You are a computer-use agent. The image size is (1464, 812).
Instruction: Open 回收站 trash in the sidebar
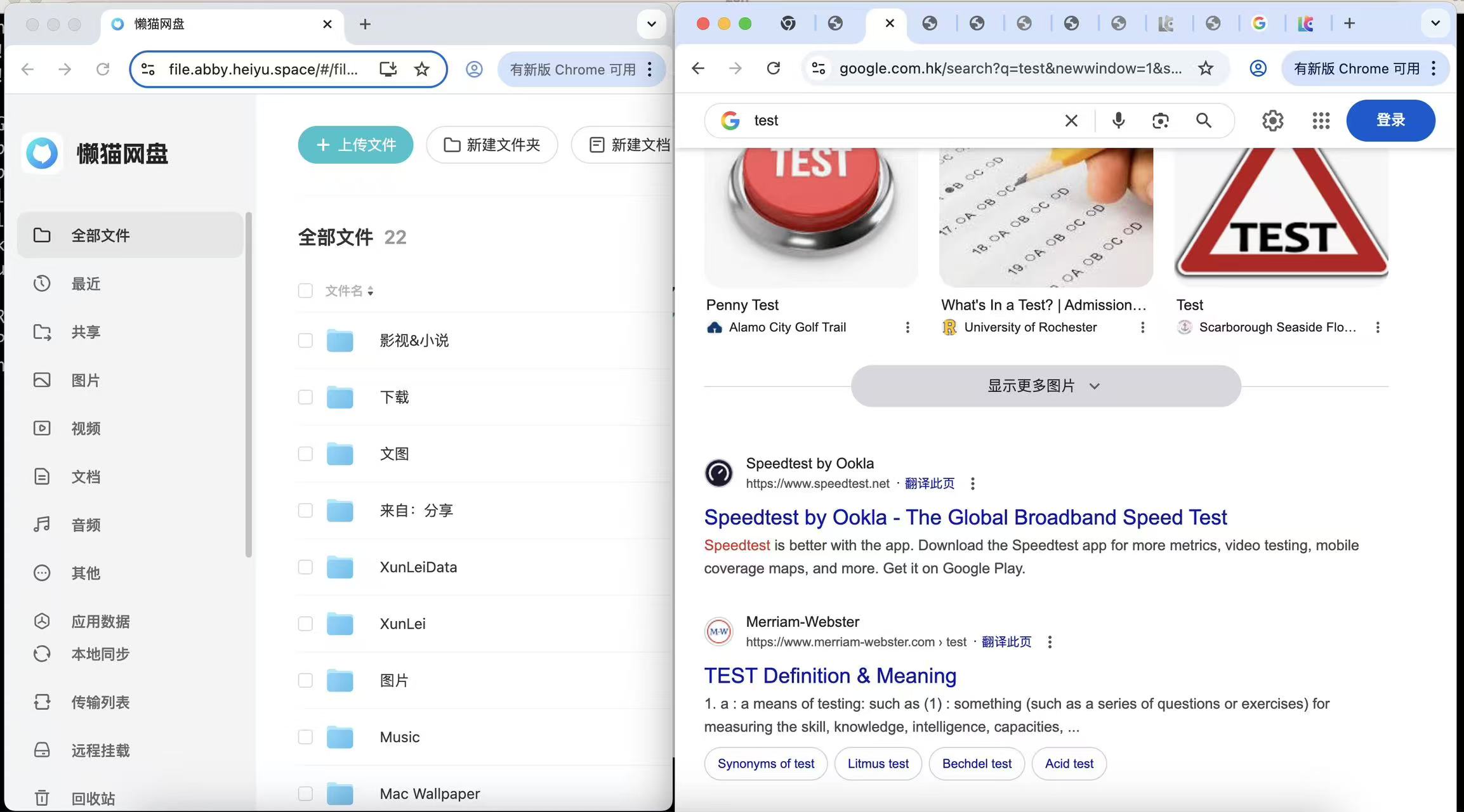[130, 798]
